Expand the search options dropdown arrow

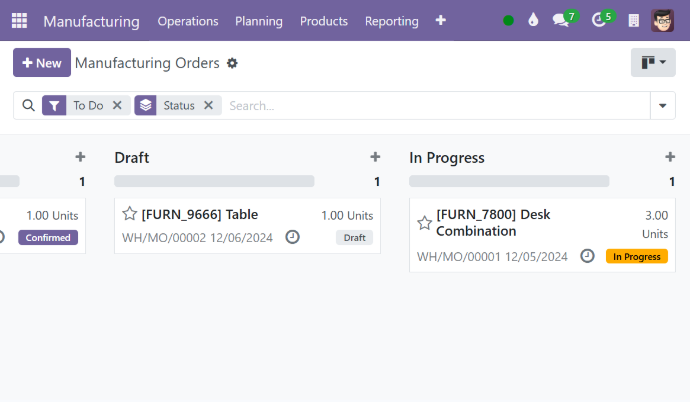[662, 106]
